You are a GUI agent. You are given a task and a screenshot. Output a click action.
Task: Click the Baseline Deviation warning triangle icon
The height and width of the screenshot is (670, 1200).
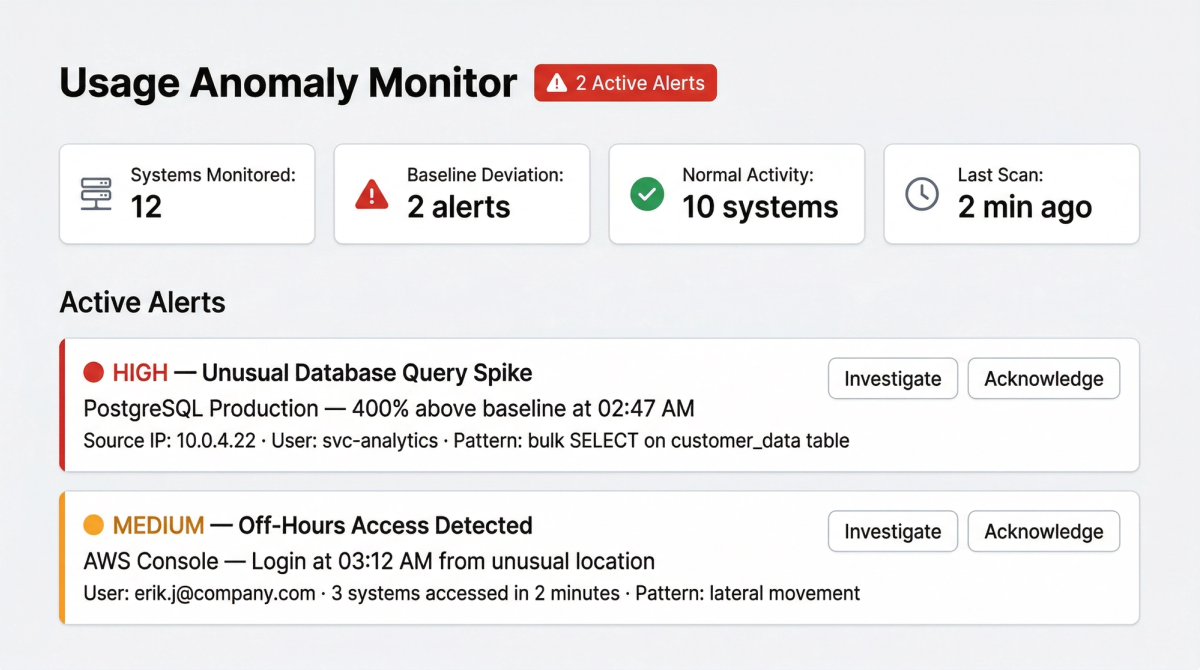[371, 193]
